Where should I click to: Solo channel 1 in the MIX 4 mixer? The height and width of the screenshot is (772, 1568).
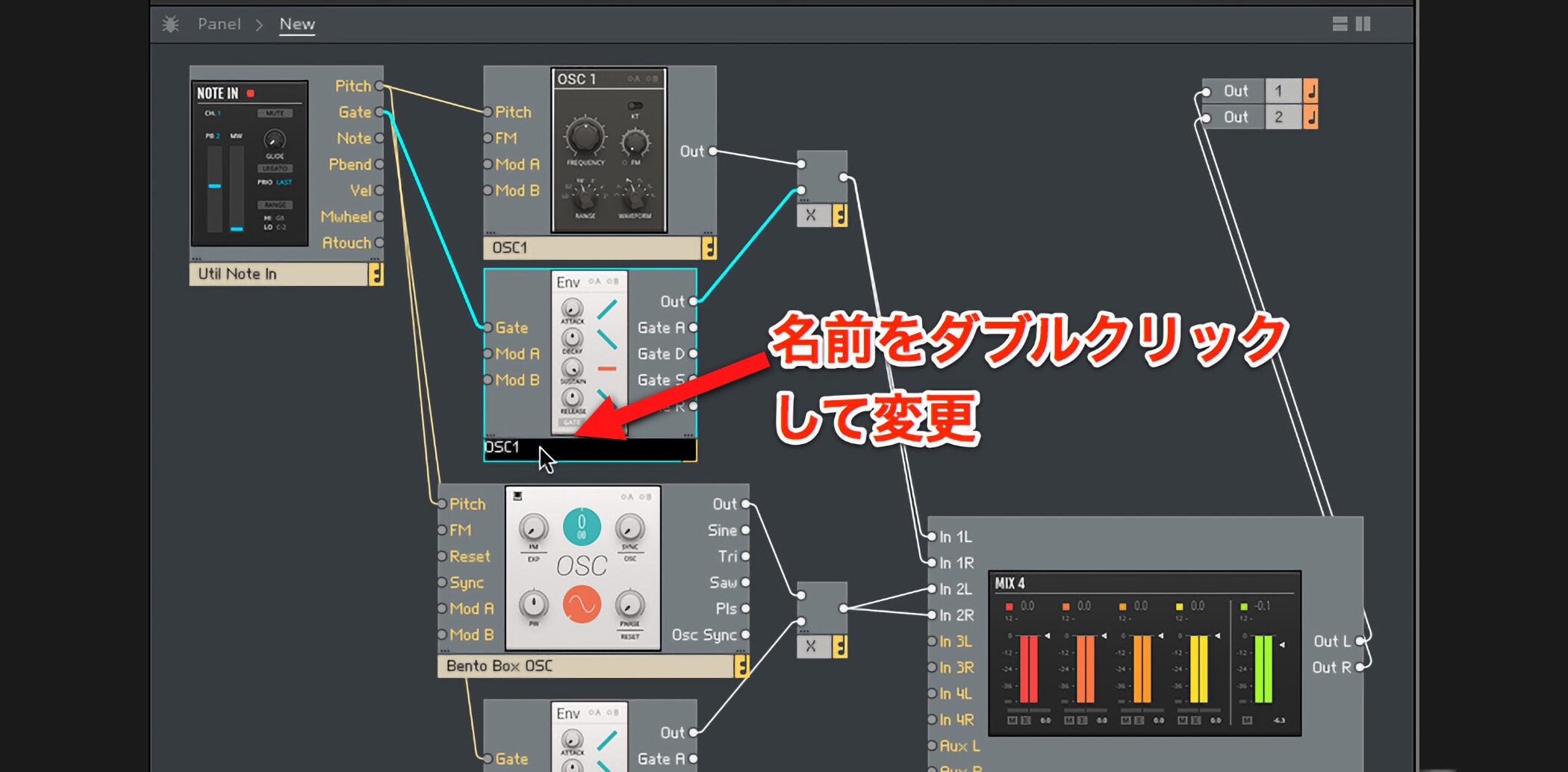(x=1026, y=720)
